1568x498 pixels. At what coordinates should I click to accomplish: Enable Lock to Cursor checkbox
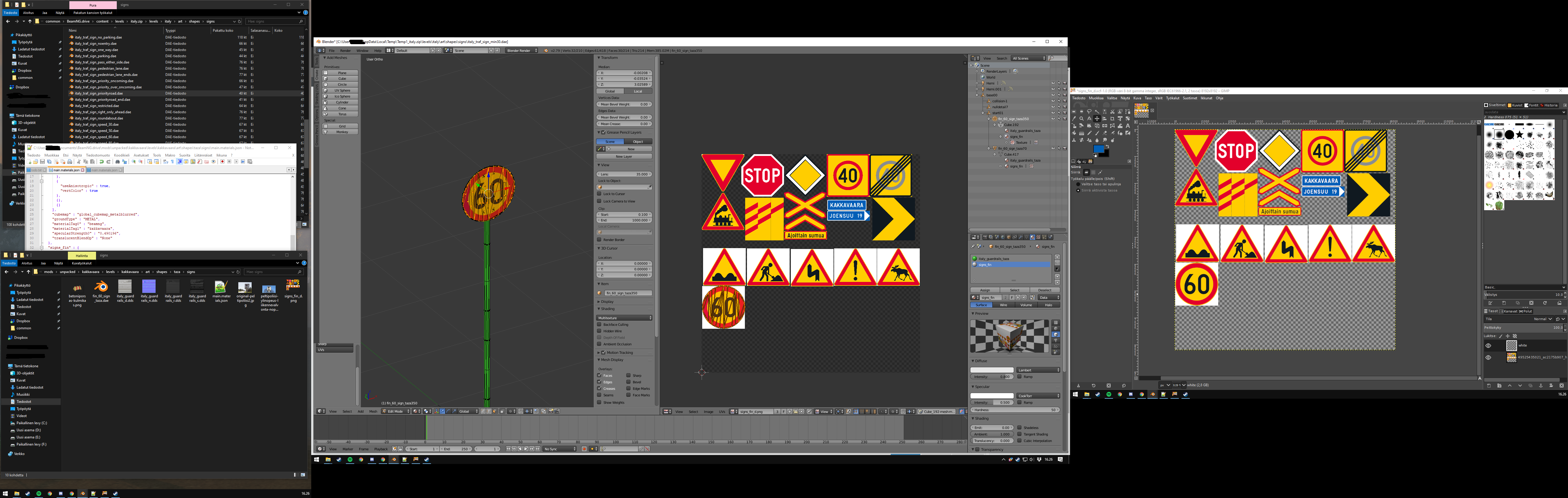[x=600, y=194]
